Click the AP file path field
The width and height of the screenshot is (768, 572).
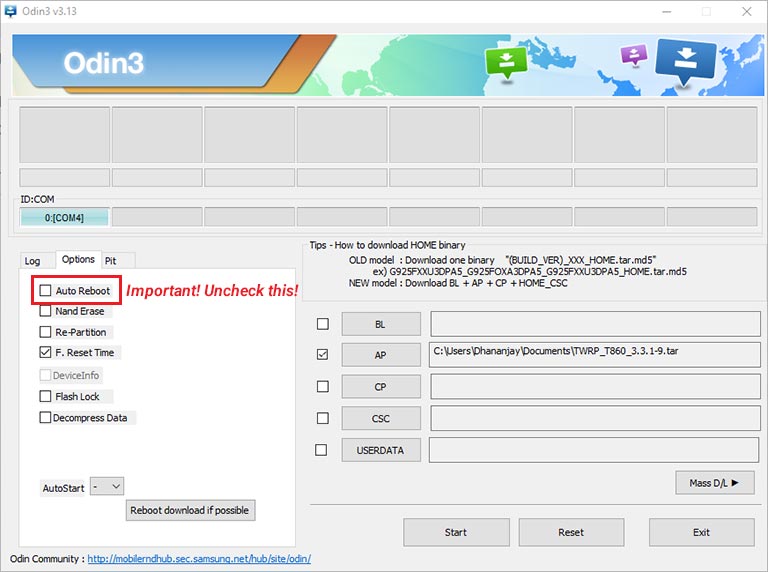(595, 355)
